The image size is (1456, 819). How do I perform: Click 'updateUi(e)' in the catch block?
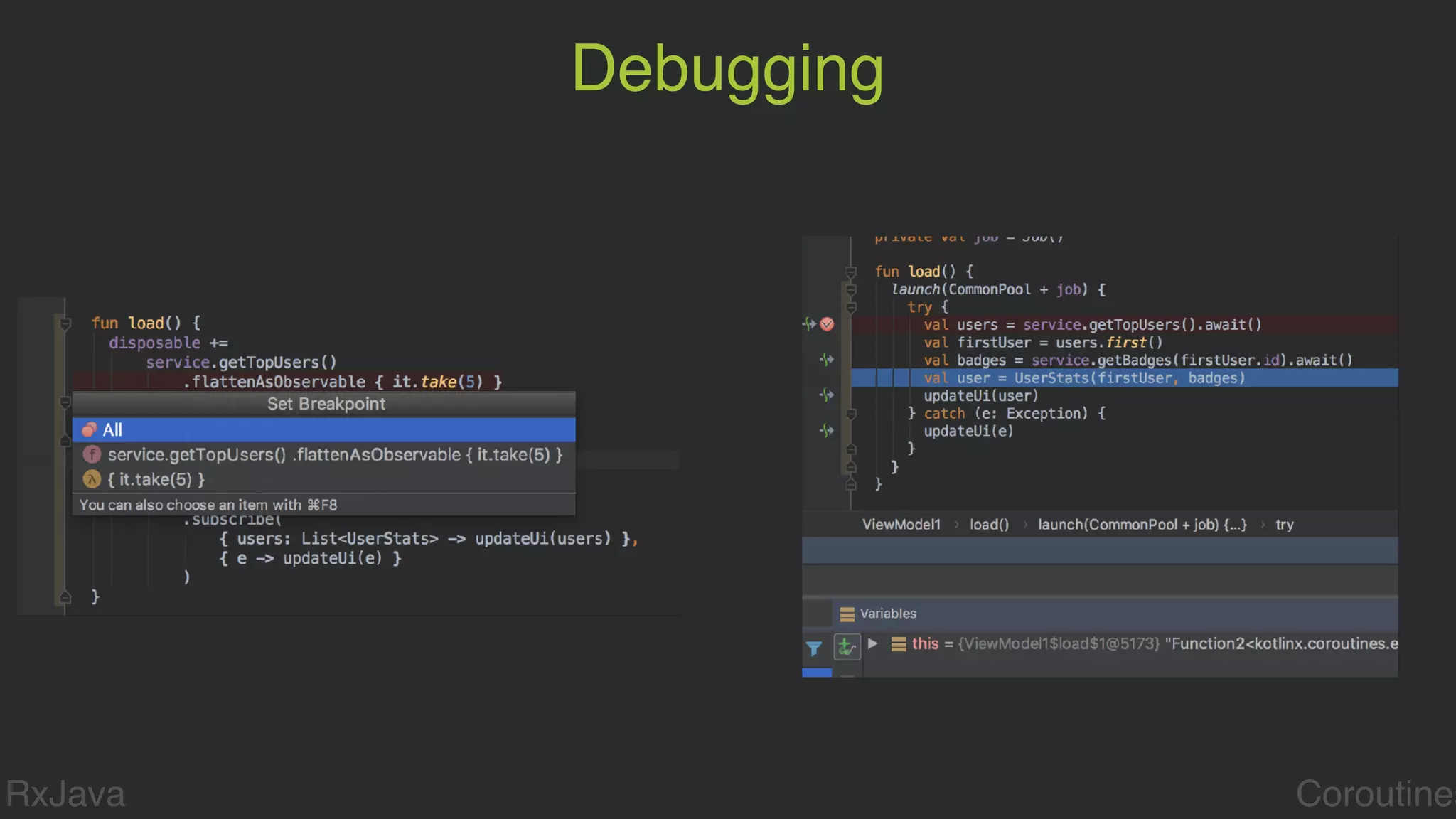pos(968,431)
